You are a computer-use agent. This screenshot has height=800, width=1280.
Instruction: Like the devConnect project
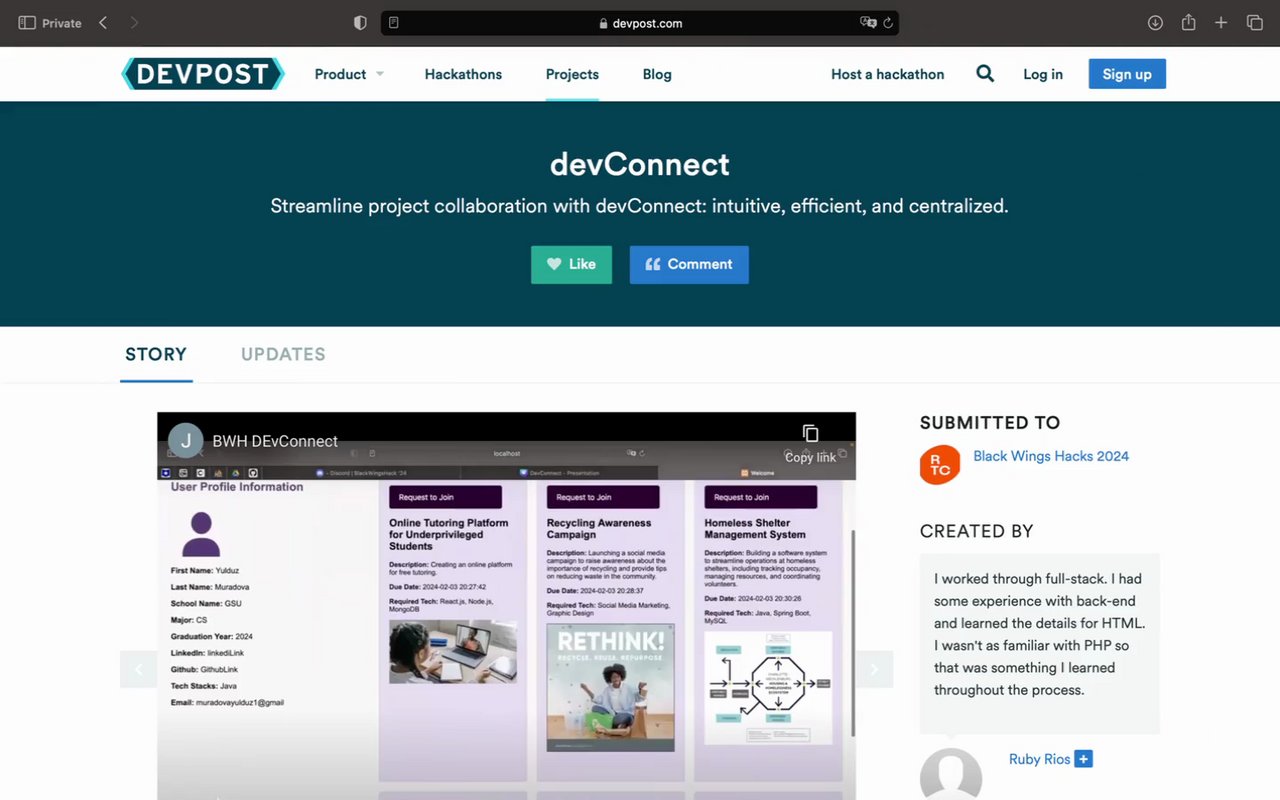571,265
